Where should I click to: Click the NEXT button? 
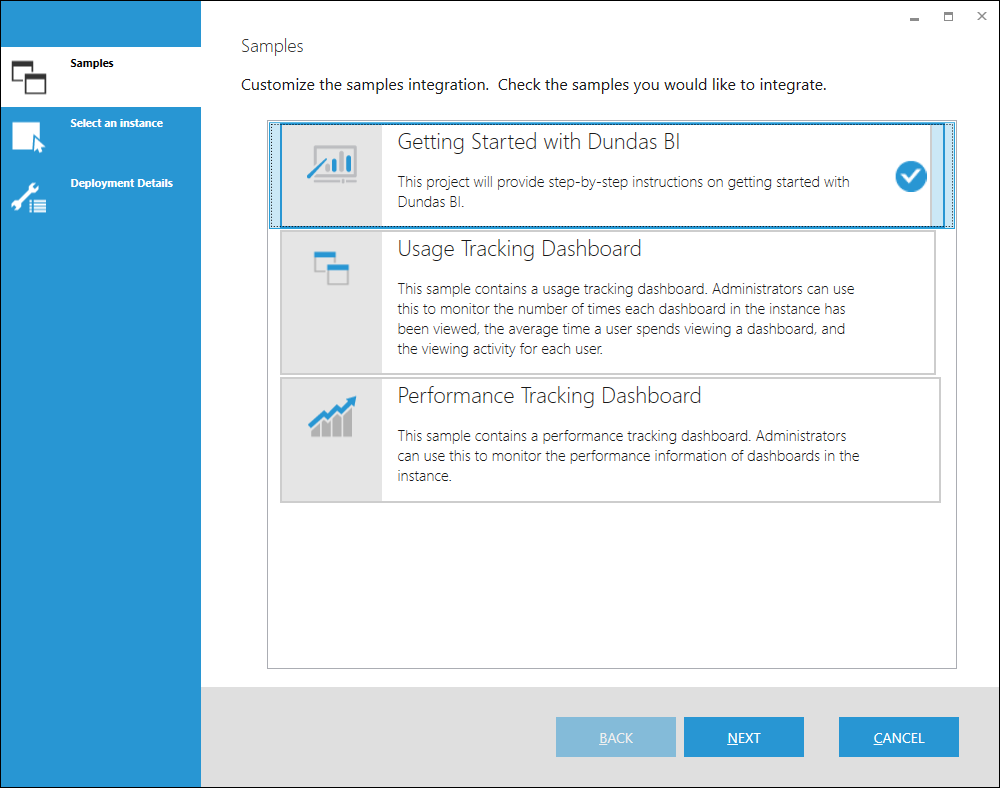[744, 737]
